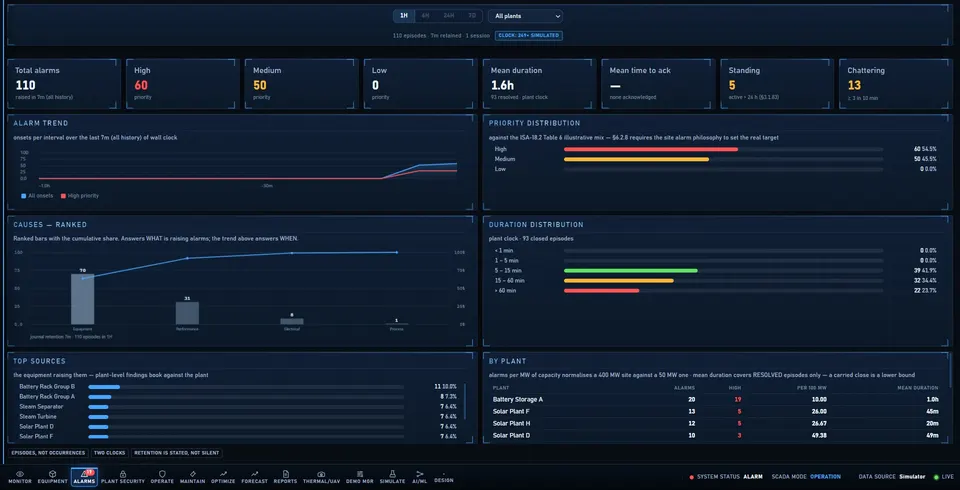Select the Solar Plant H plant row
This screenshot has width=960, height=490.
click(x=716, y=423)
